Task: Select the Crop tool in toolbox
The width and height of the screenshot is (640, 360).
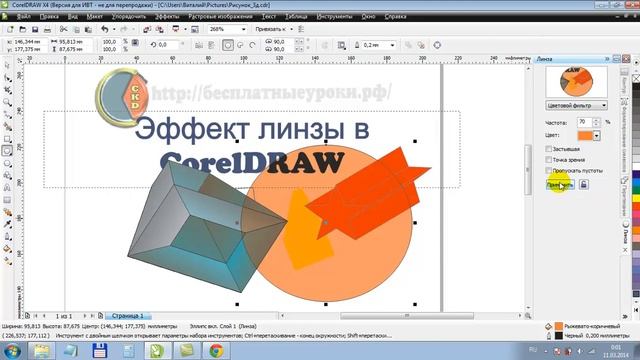Action: pyautogui.click(x=7, y=90)
